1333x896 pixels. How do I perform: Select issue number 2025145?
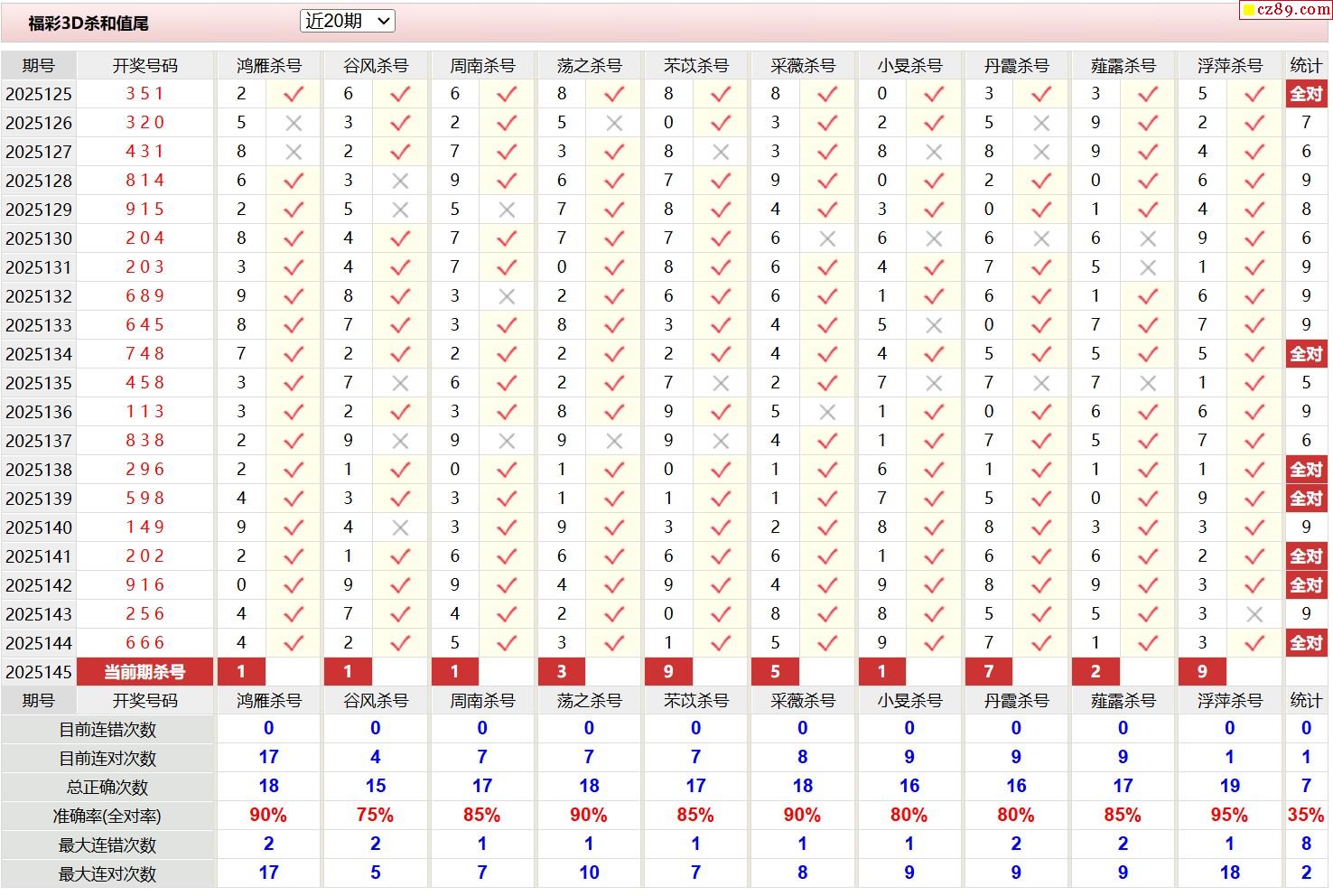point(39,672)
